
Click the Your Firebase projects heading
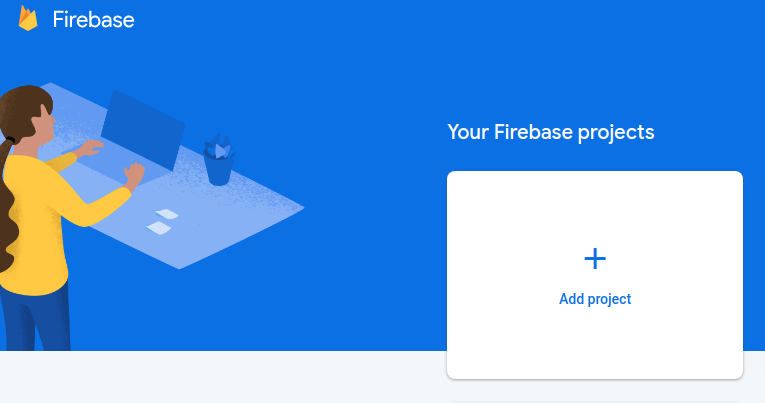(551, 132)
